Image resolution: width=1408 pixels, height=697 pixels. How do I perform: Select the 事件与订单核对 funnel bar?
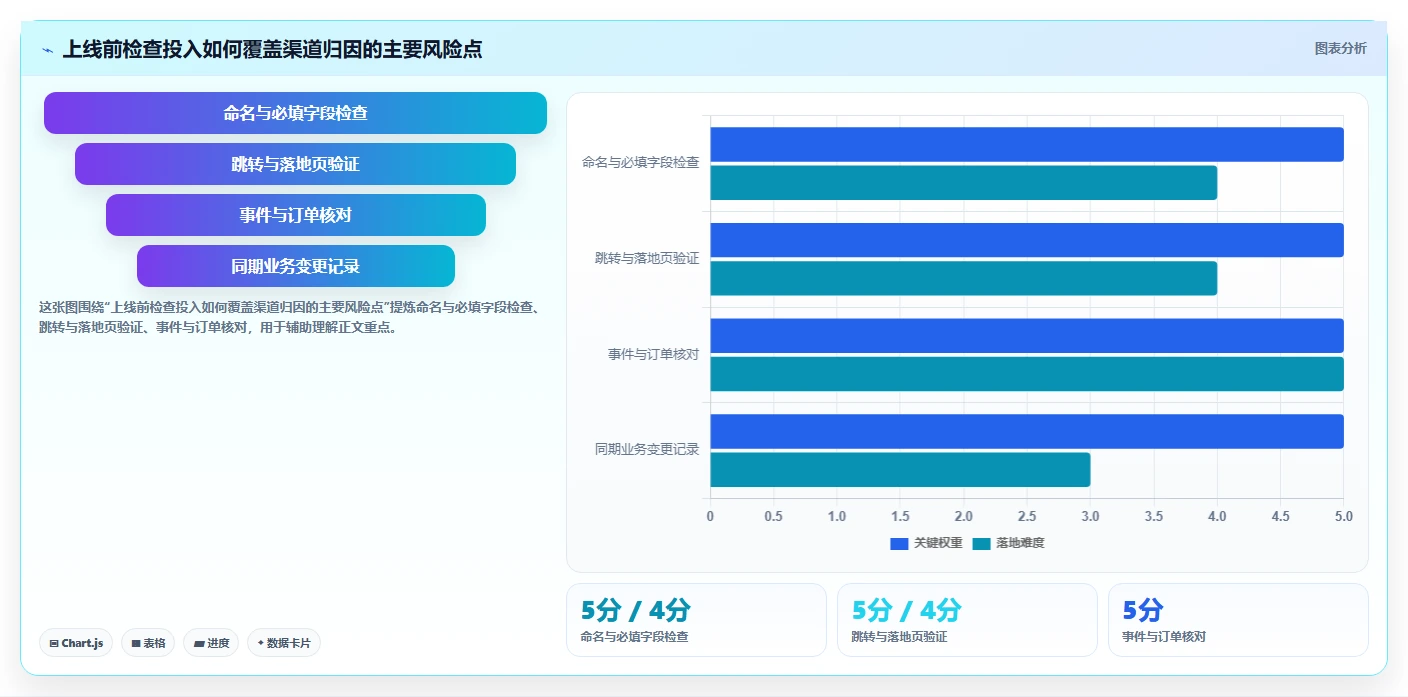[295, 215]
